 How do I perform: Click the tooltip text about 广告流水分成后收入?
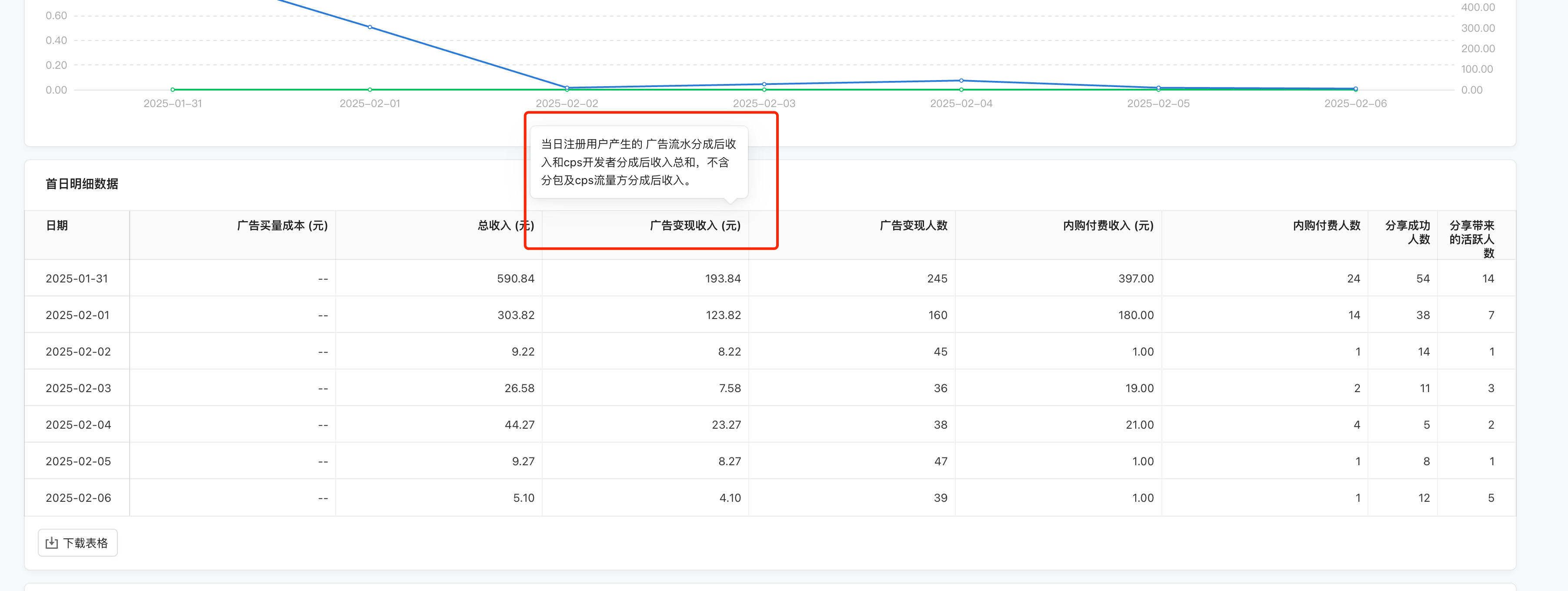pos(638,162)
